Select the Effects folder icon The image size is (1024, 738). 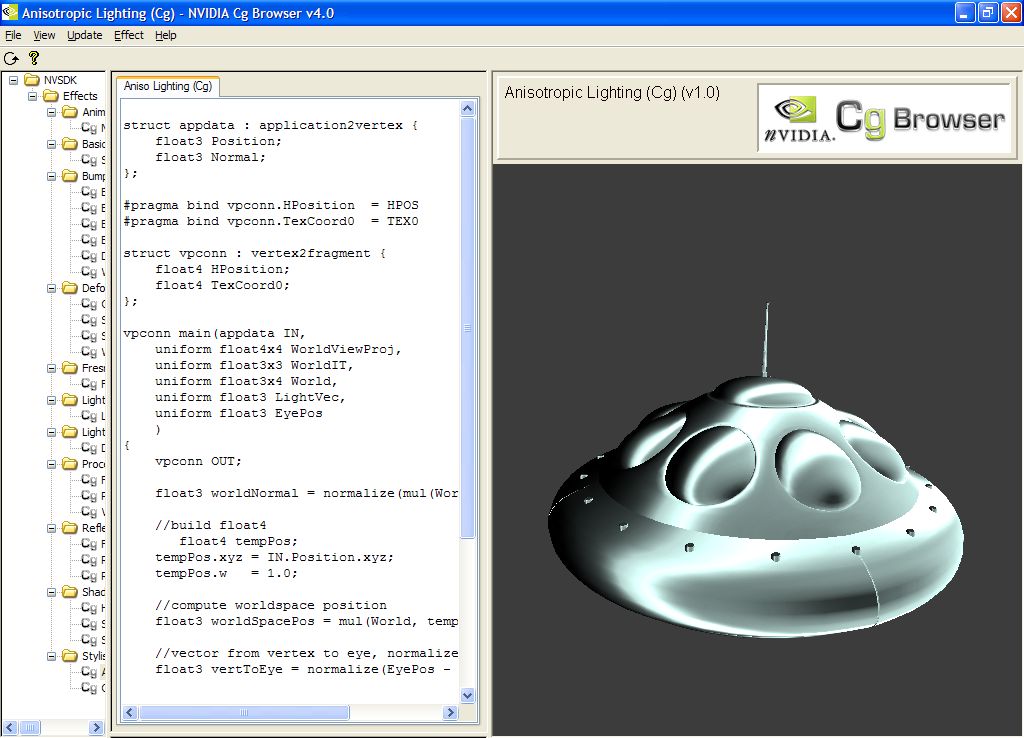(51, 96)
